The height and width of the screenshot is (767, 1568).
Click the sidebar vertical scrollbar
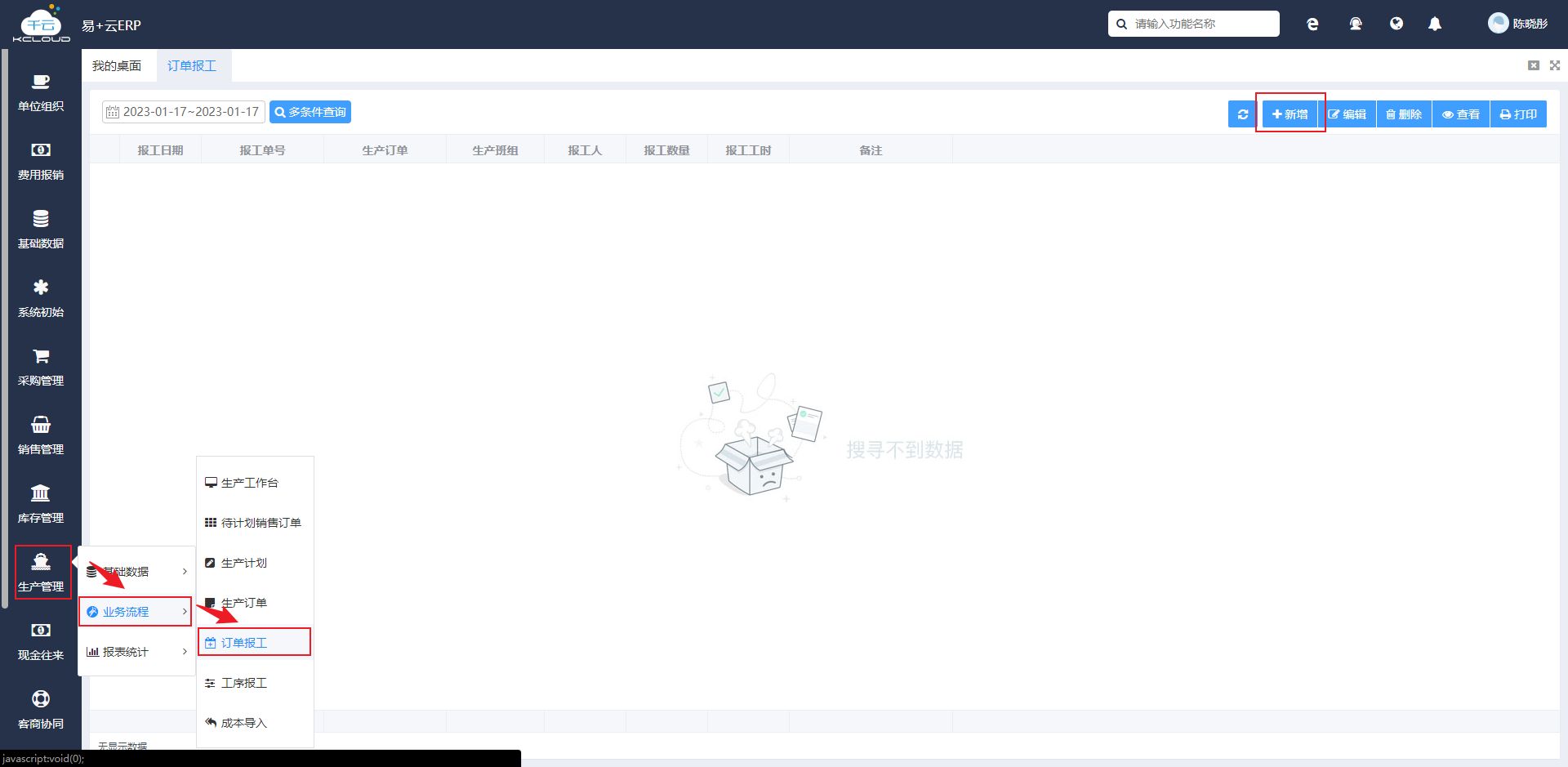tap(5, 329)
